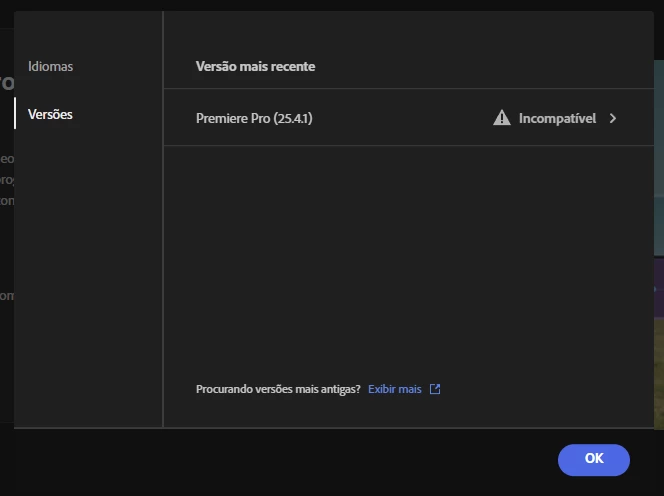This screenshot has width=664, height=496.
Task: Click the Procurando versões mais antigas? text
Action: click(278, 389)
